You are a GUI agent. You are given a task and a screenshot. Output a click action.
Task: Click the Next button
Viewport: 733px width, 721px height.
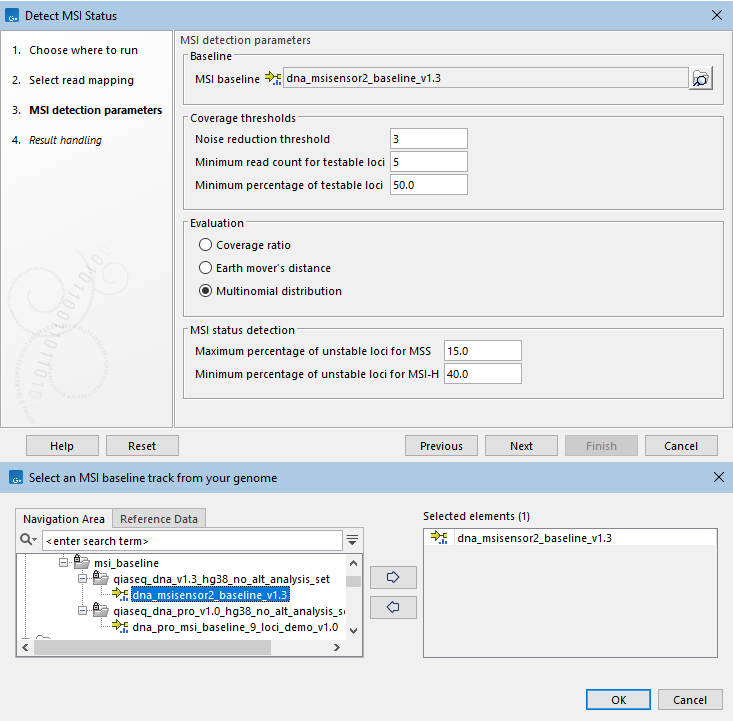(x=521, y=446)
